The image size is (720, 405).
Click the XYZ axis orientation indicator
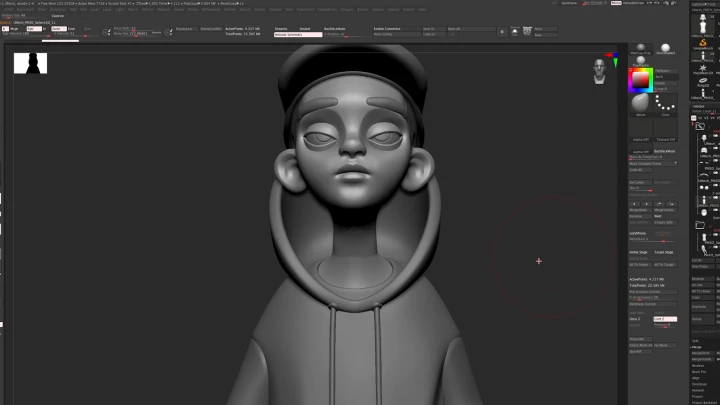[613, 59]
